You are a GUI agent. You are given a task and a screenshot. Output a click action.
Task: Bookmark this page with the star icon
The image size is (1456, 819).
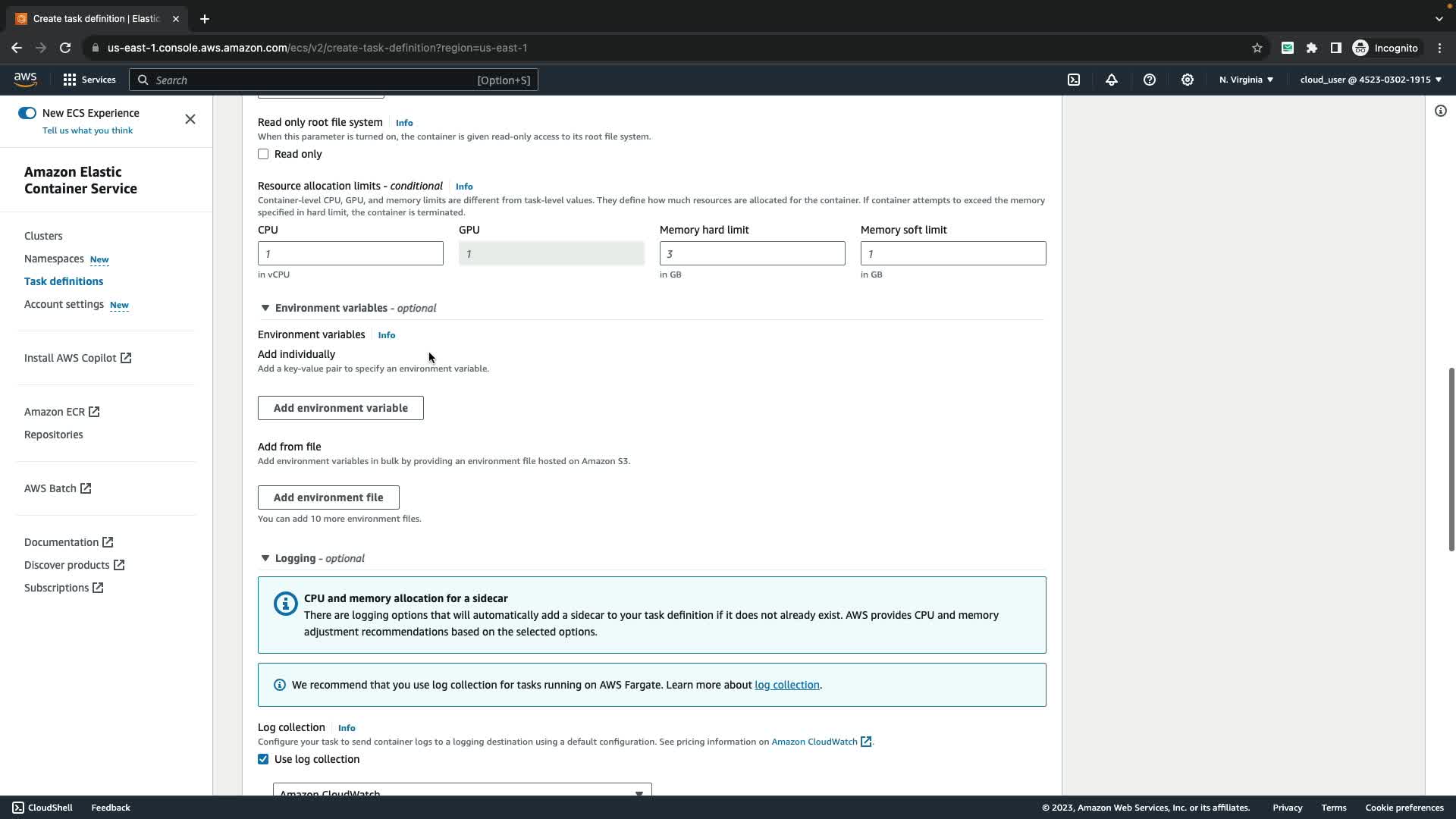1257,48
